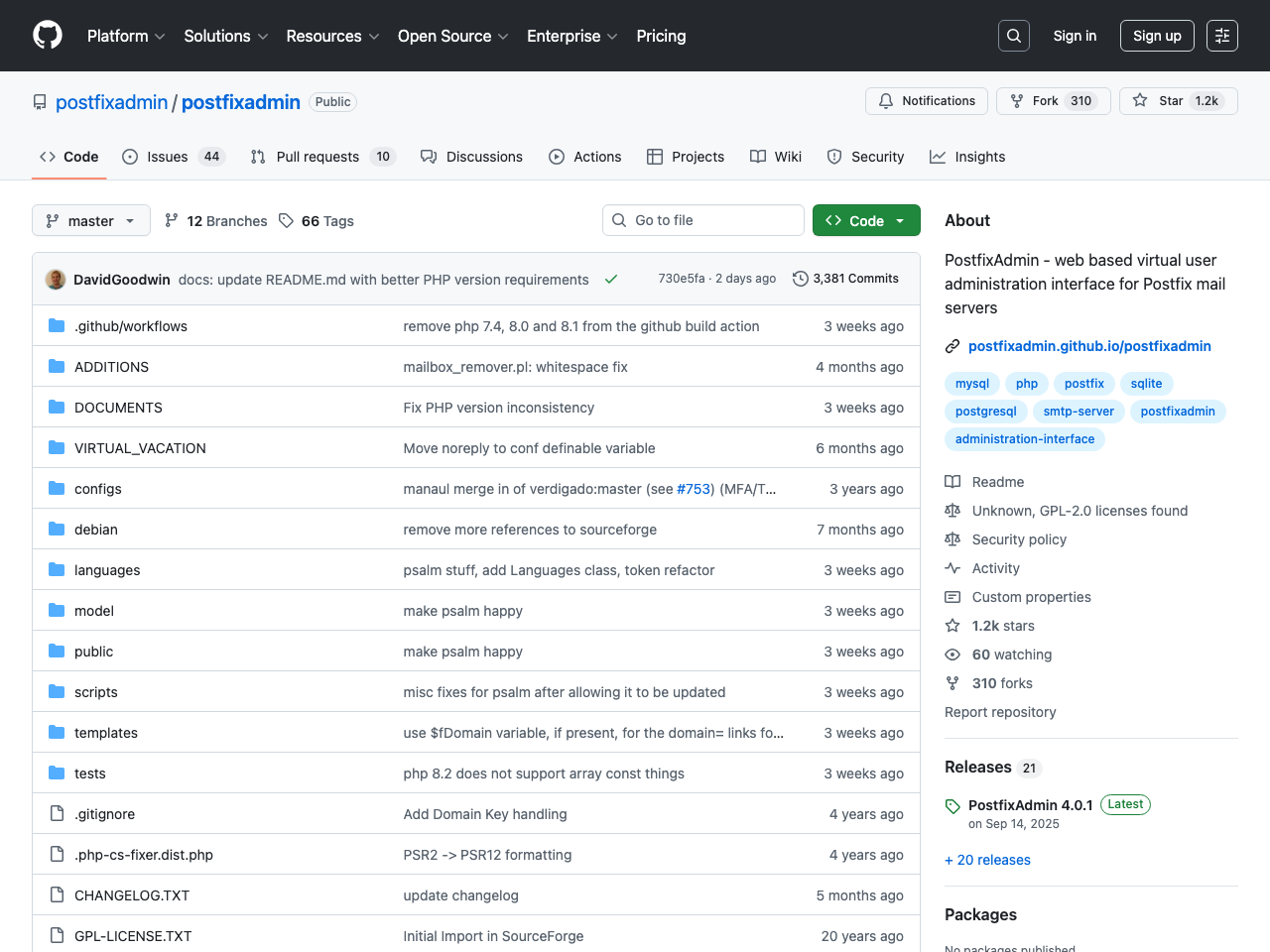
Task: Click the Notifications bell icon
Action: tap(886, 100)
